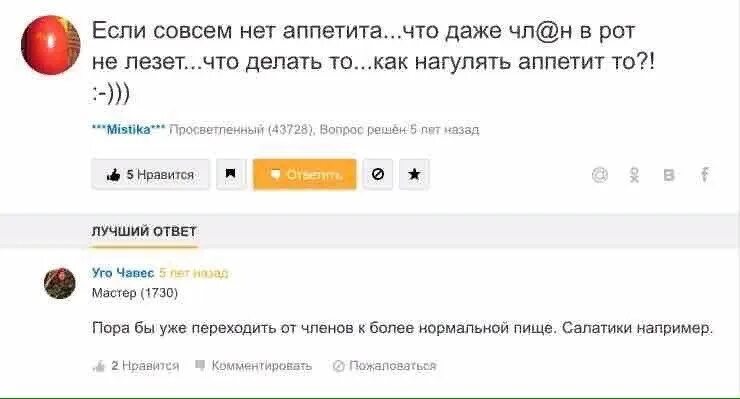Screen dimensions: 740x399
Task: Click the question title text
Action: pyautogui.click(x=373, y=62)
